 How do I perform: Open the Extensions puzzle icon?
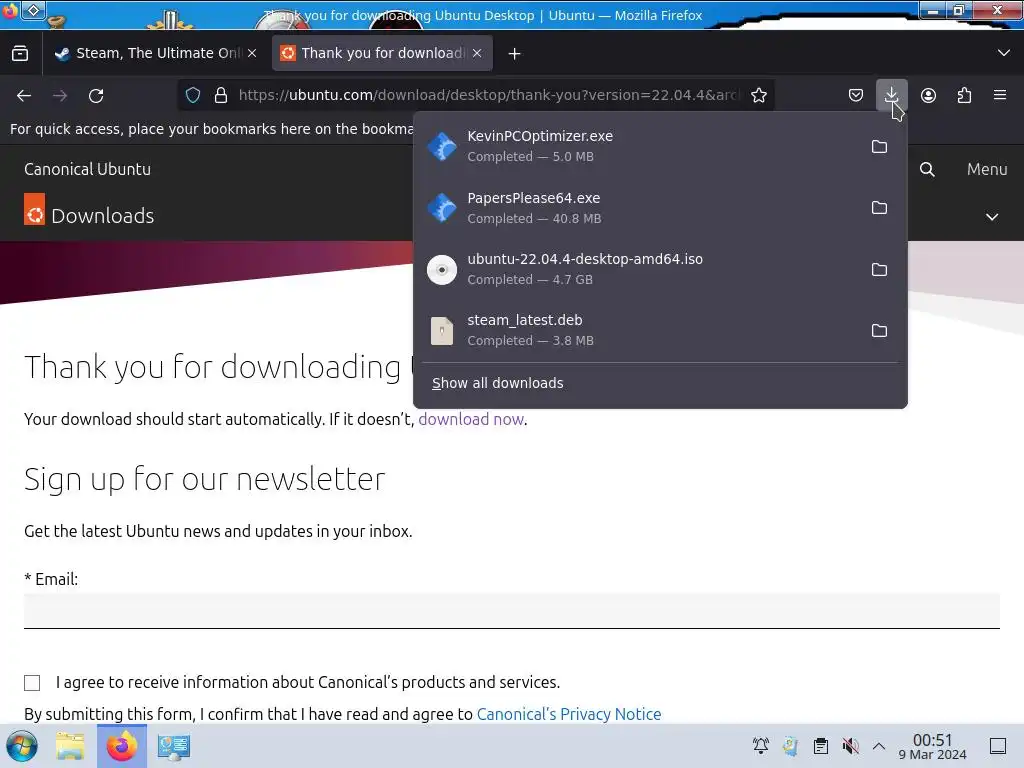pyautogui.click(x=964, y=95)
